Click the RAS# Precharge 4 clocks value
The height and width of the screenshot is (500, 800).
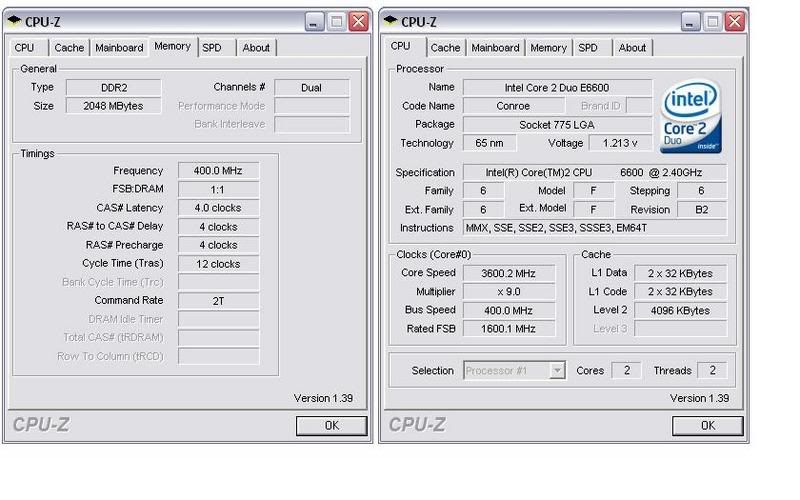click(x=218, y=245)
